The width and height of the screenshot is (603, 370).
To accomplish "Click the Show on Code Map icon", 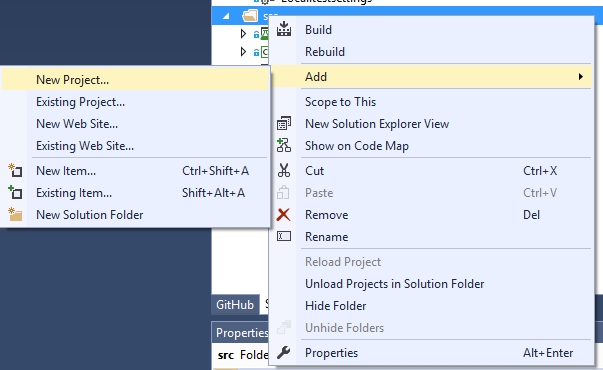I will [284, 145].
